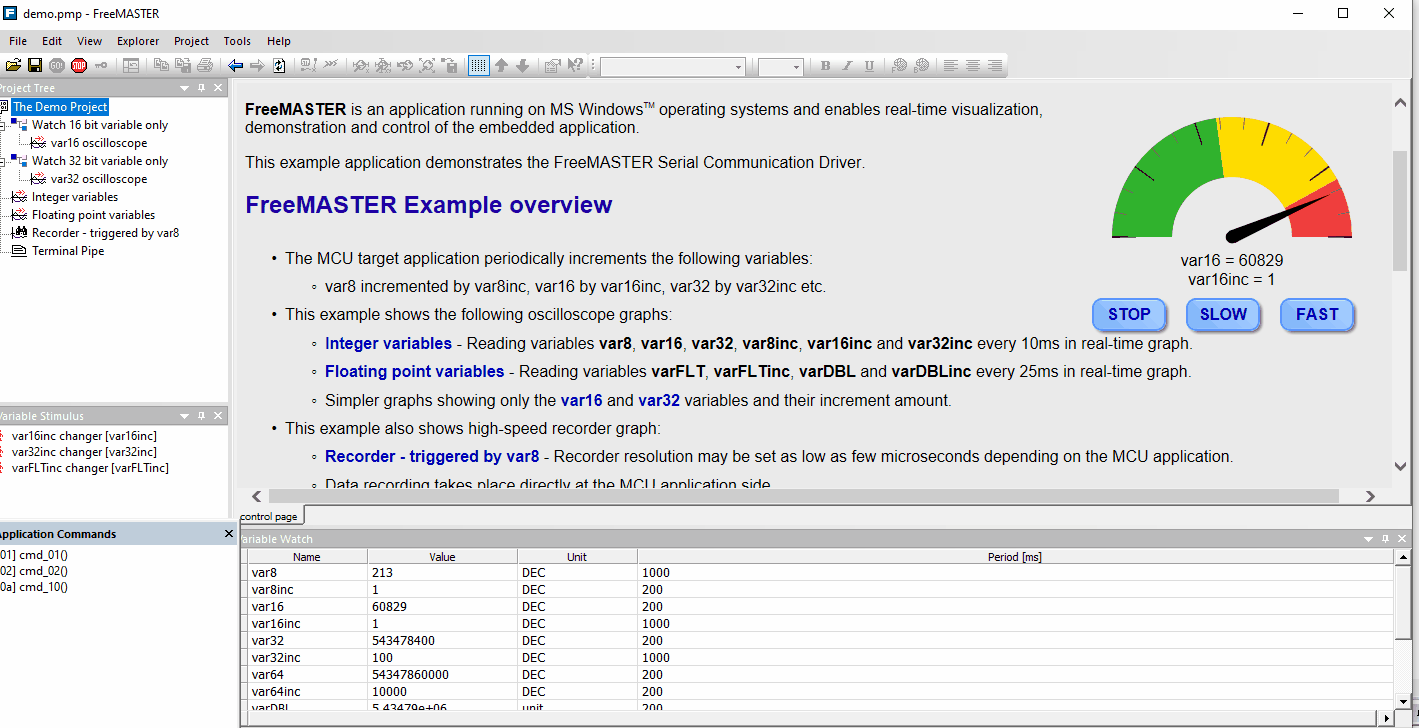Save the project using the Save icon
Viewport: 1419px width, 728px height.
[x=35, y=64]
